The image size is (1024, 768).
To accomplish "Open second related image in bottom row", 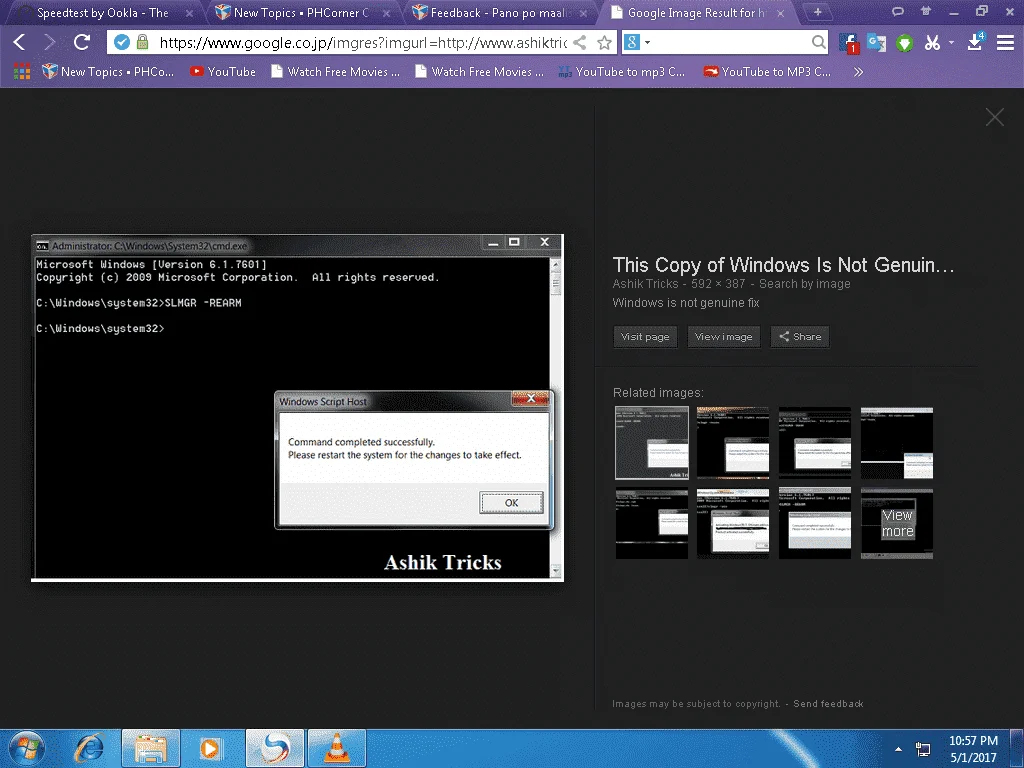I will [733, 523].
